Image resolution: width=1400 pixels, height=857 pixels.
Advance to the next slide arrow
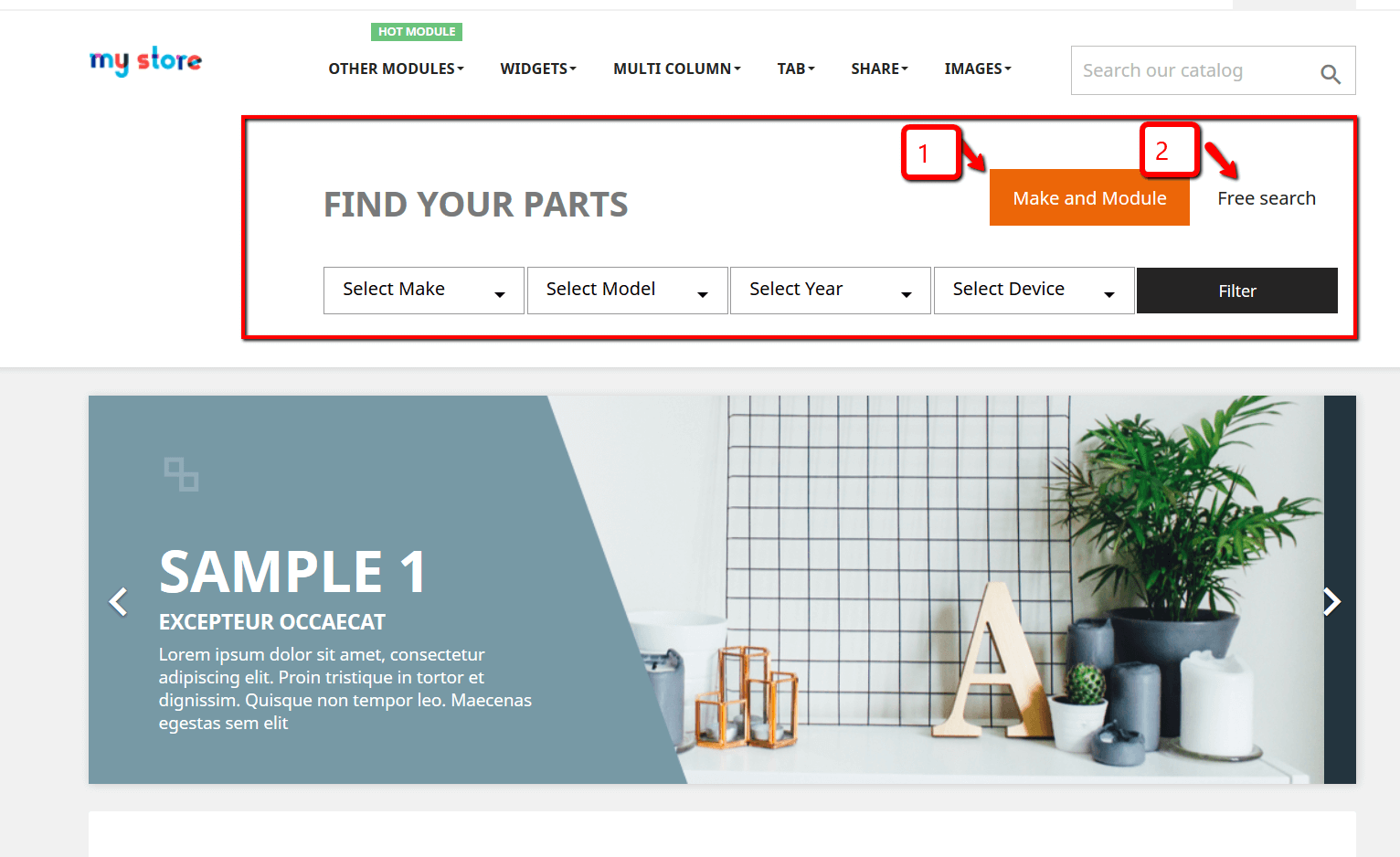coord(1332,601)
